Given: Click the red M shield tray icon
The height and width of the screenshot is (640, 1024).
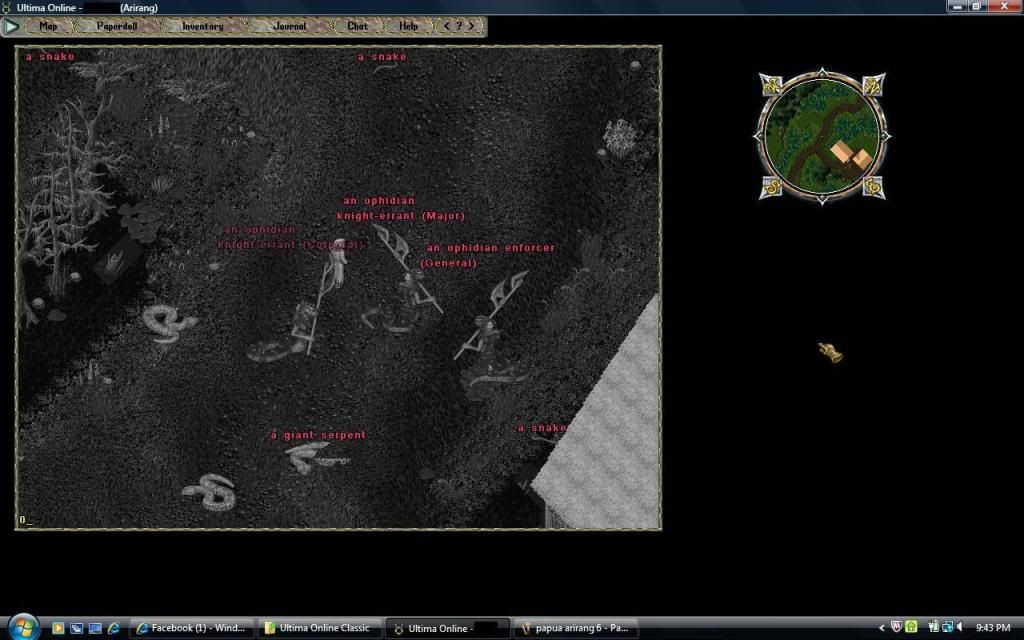Looking at the screenshot, I should coord(897,627).
